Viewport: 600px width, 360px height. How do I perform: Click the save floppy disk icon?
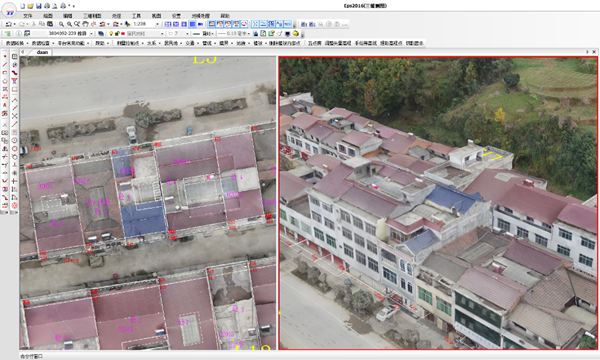pos(38,6)
